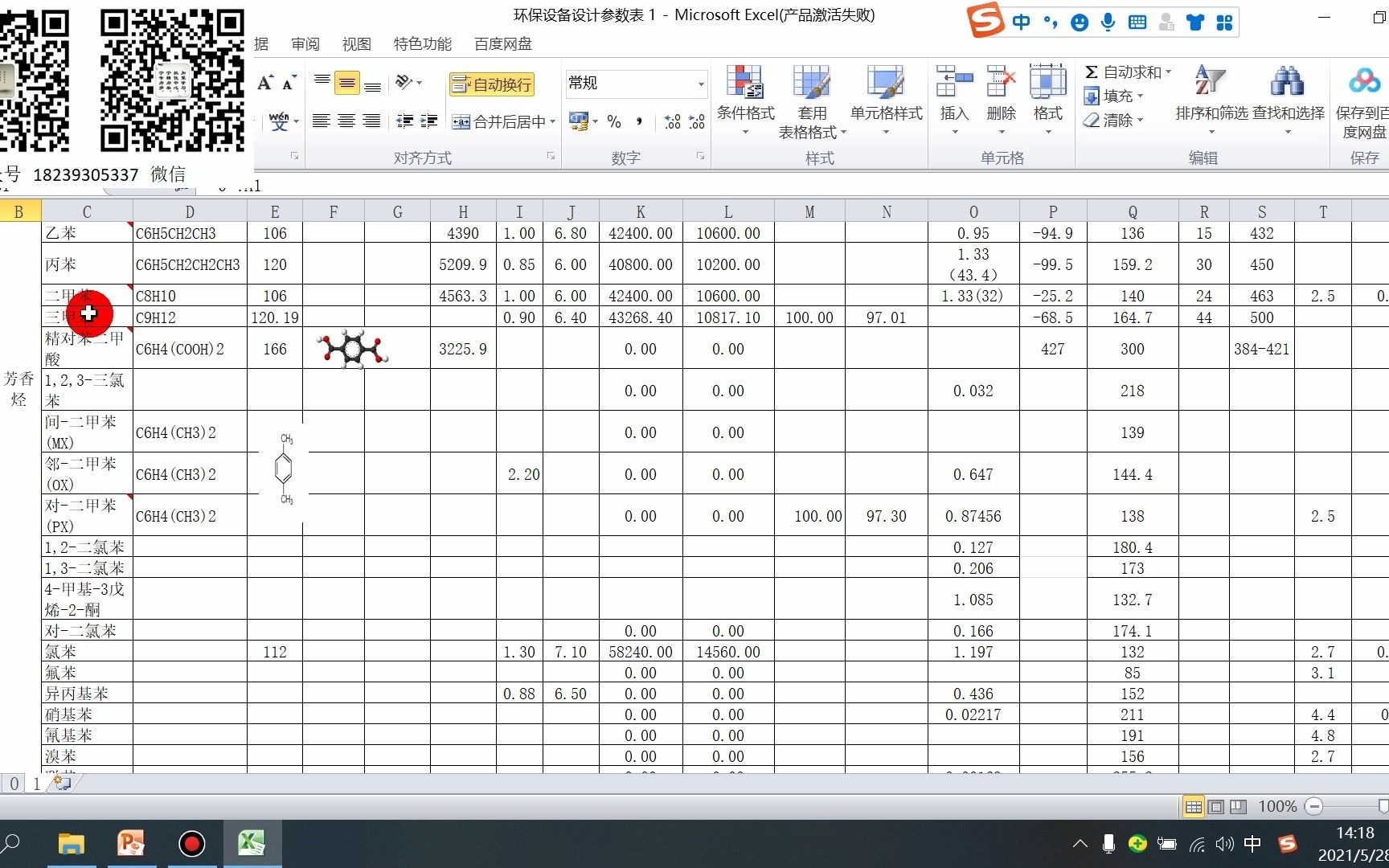The image size is (1389, 868).
Task: Open the 特色功能 ribbon tab
Action: [x=423, y=44]
